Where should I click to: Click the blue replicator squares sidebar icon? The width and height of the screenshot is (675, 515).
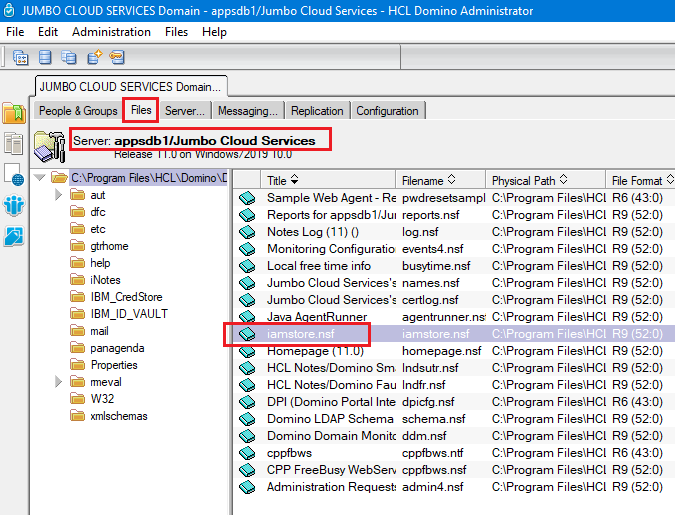click(x=14, y=236)
